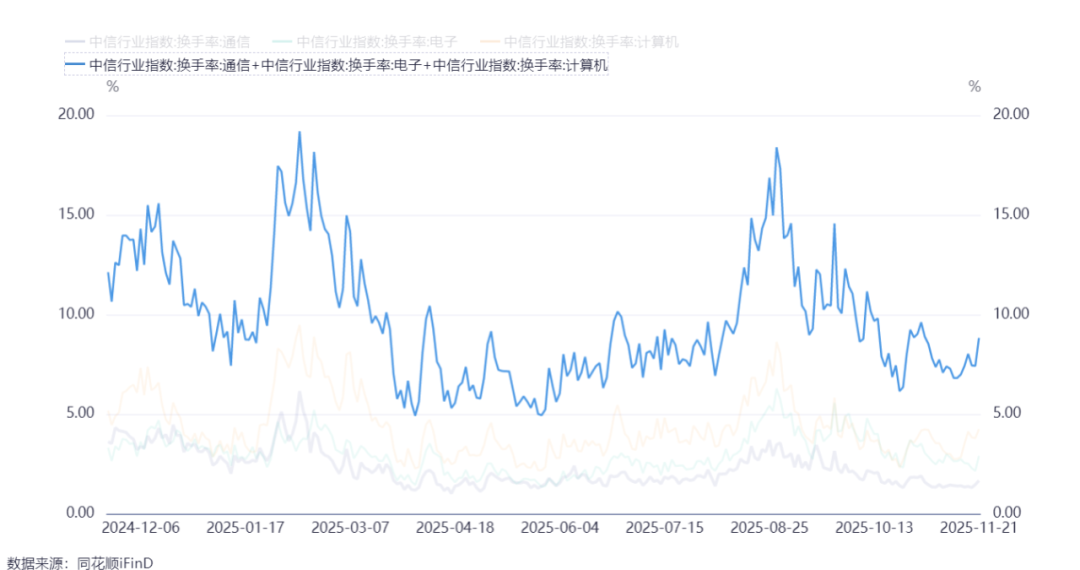Click the blue line swatch of combined legend
Viewport: 1080px width, 570px height.
point(75,65)
